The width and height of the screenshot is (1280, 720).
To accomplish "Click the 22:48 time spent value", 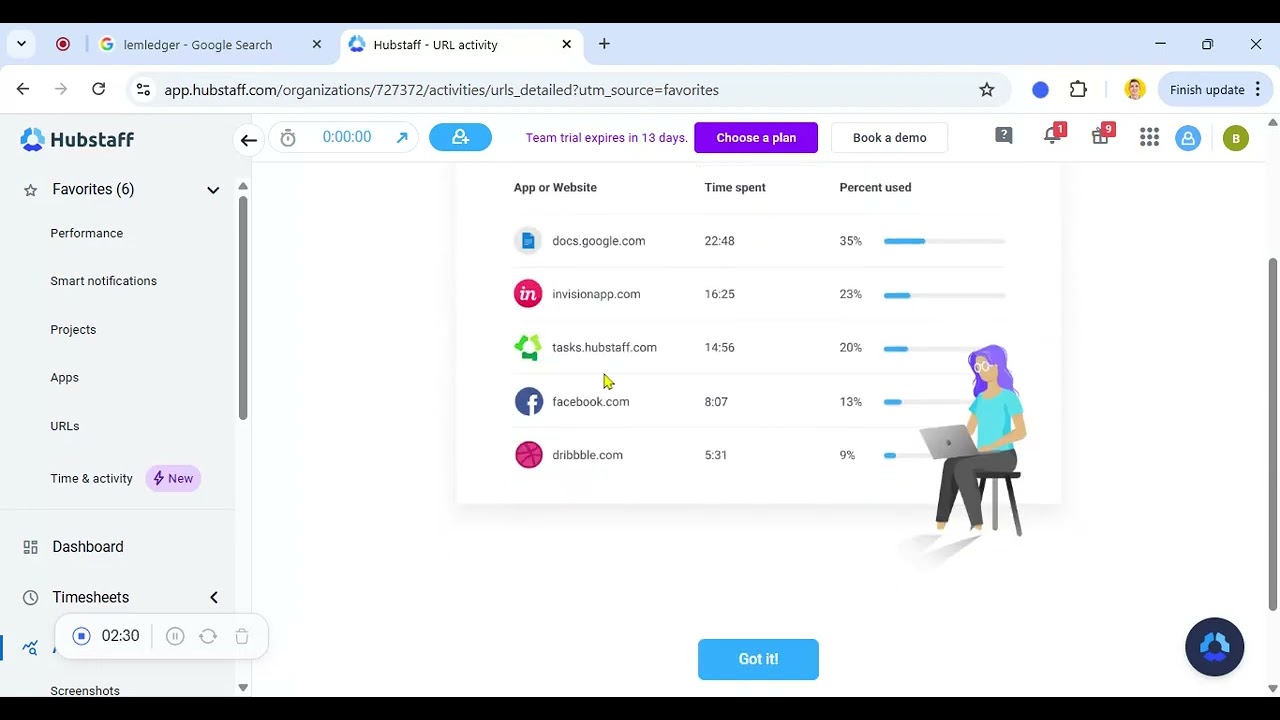I will [719, 241].
